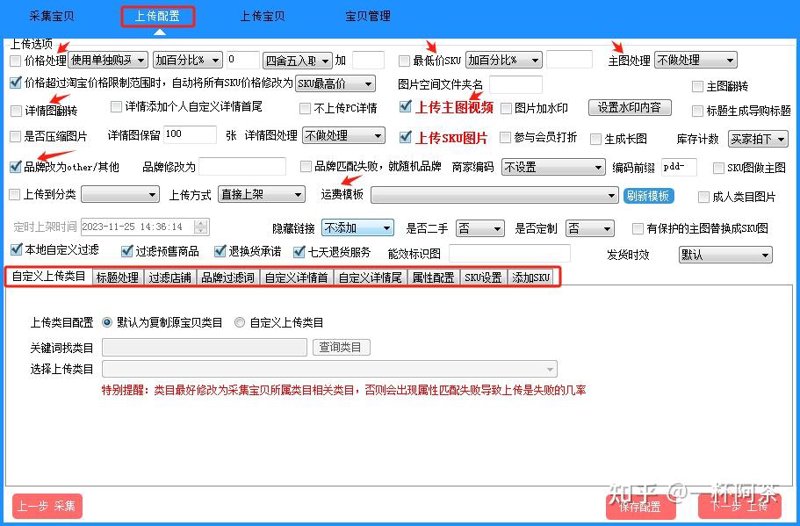800x526 pixels.
Task: Enable the 图片加水印 checkbox
Action: click(506, 108)
